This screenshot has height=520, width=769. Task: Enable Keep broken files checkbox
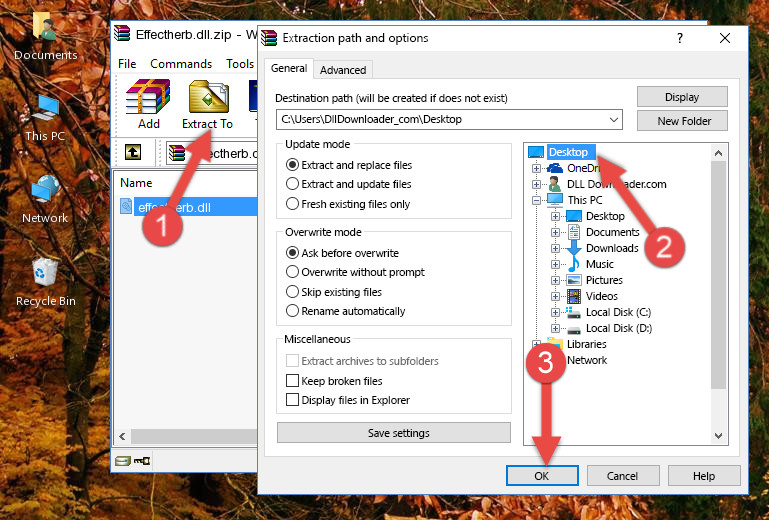pyautogui.click(x=292, y=381)
